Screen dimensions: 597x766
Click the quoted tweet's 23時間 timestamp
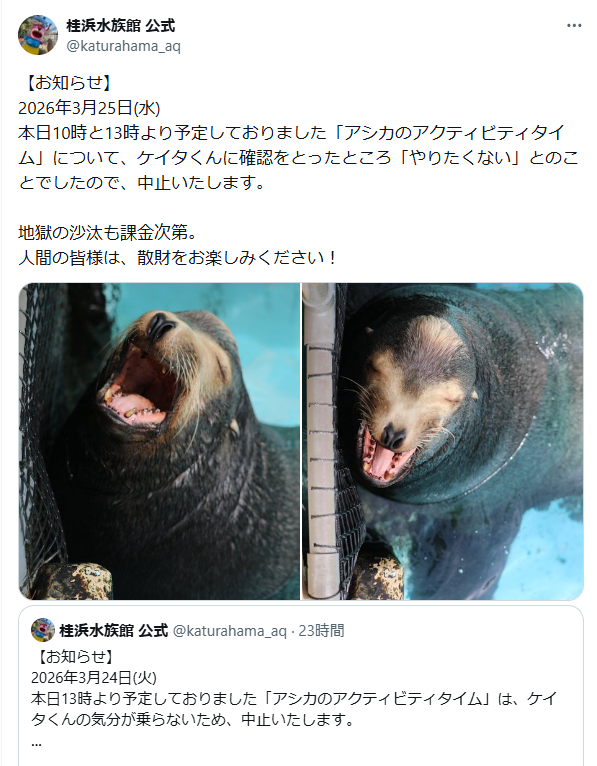click(x=321, y=631)
